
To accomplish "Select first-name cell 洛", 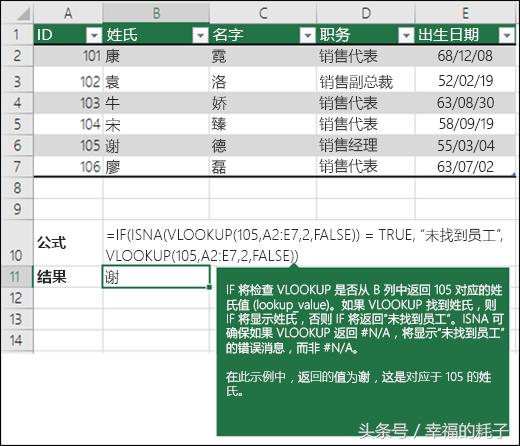I will pyautogui.click(x=263, y=80).
